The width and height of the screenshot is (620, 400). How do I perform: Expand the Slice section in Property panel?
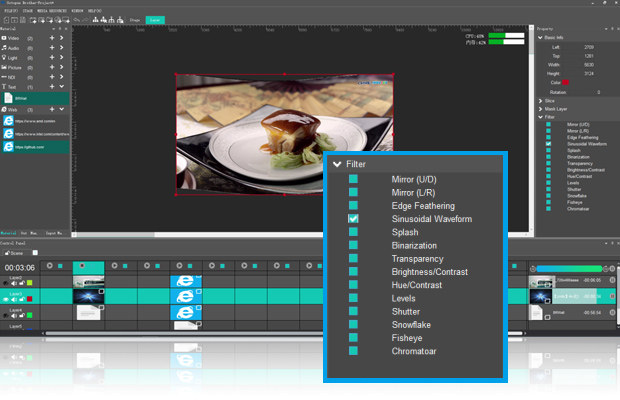click(x=541, y=101)
